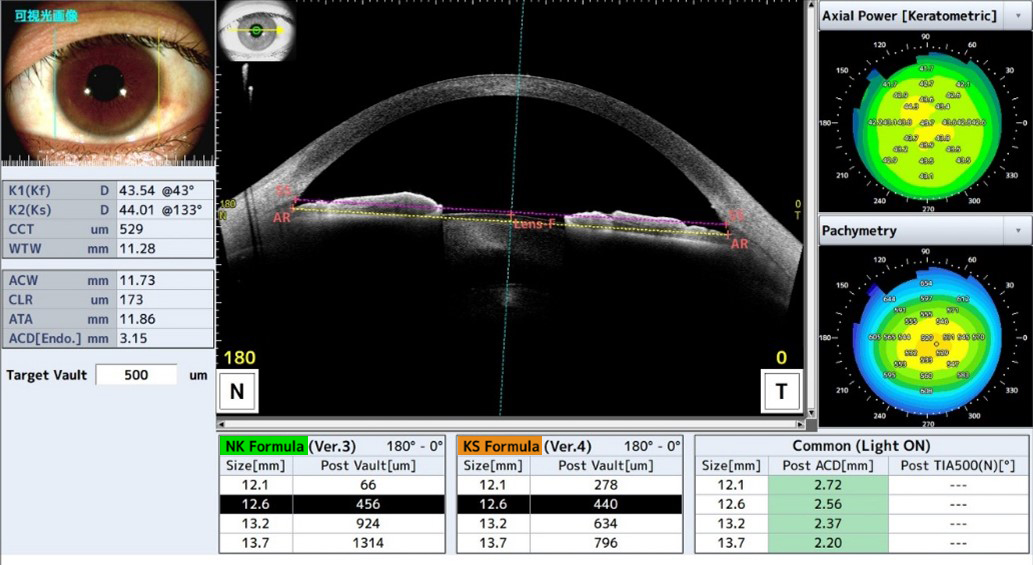Click the horizontal scrollbar right arrow
The width and height of the screenshot is (1033, 565).
pos(800,425)
